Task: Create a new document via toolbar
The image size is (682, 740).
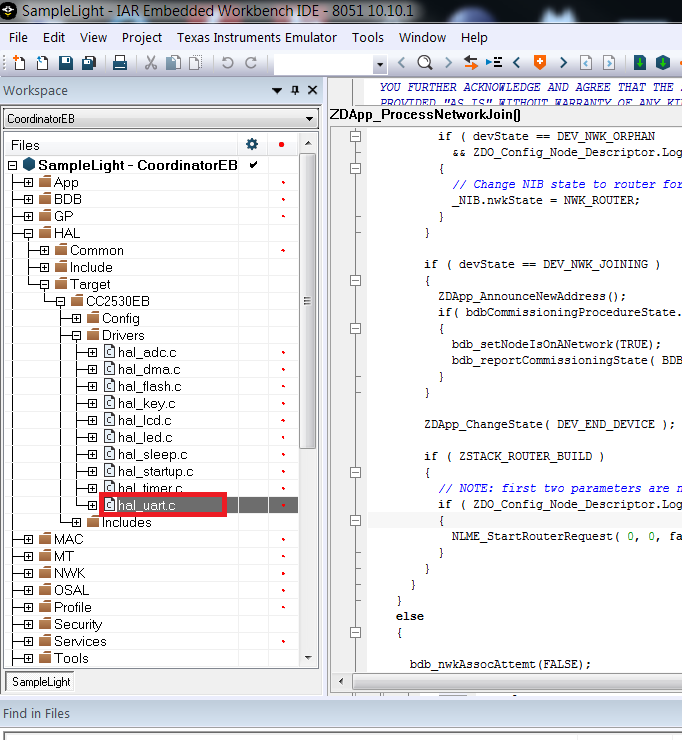Action: [x=19, y=63]
